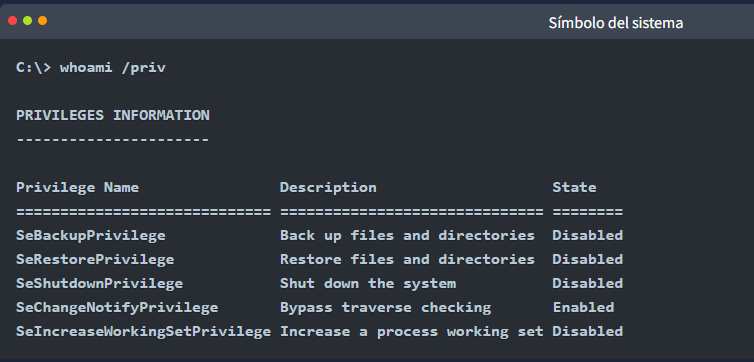This screenshot has width=754, height=362.
Task: Click the 'State' column header
Action: click(574, 187)
